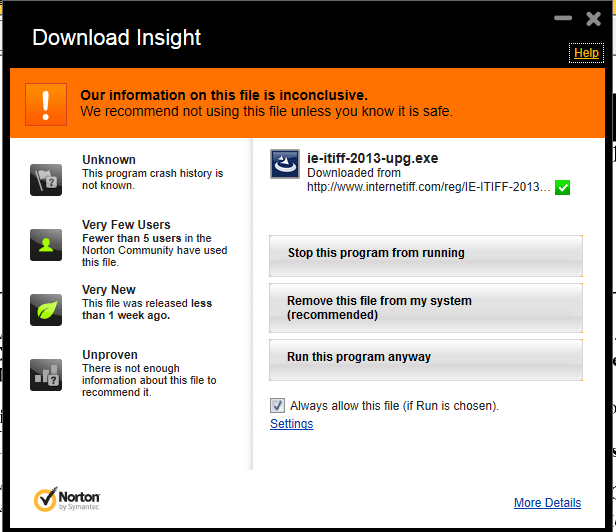The width and height of the screenshot is (616, 532).
Task: Click the 'Downloaded from' label
Action: (354, 173)
